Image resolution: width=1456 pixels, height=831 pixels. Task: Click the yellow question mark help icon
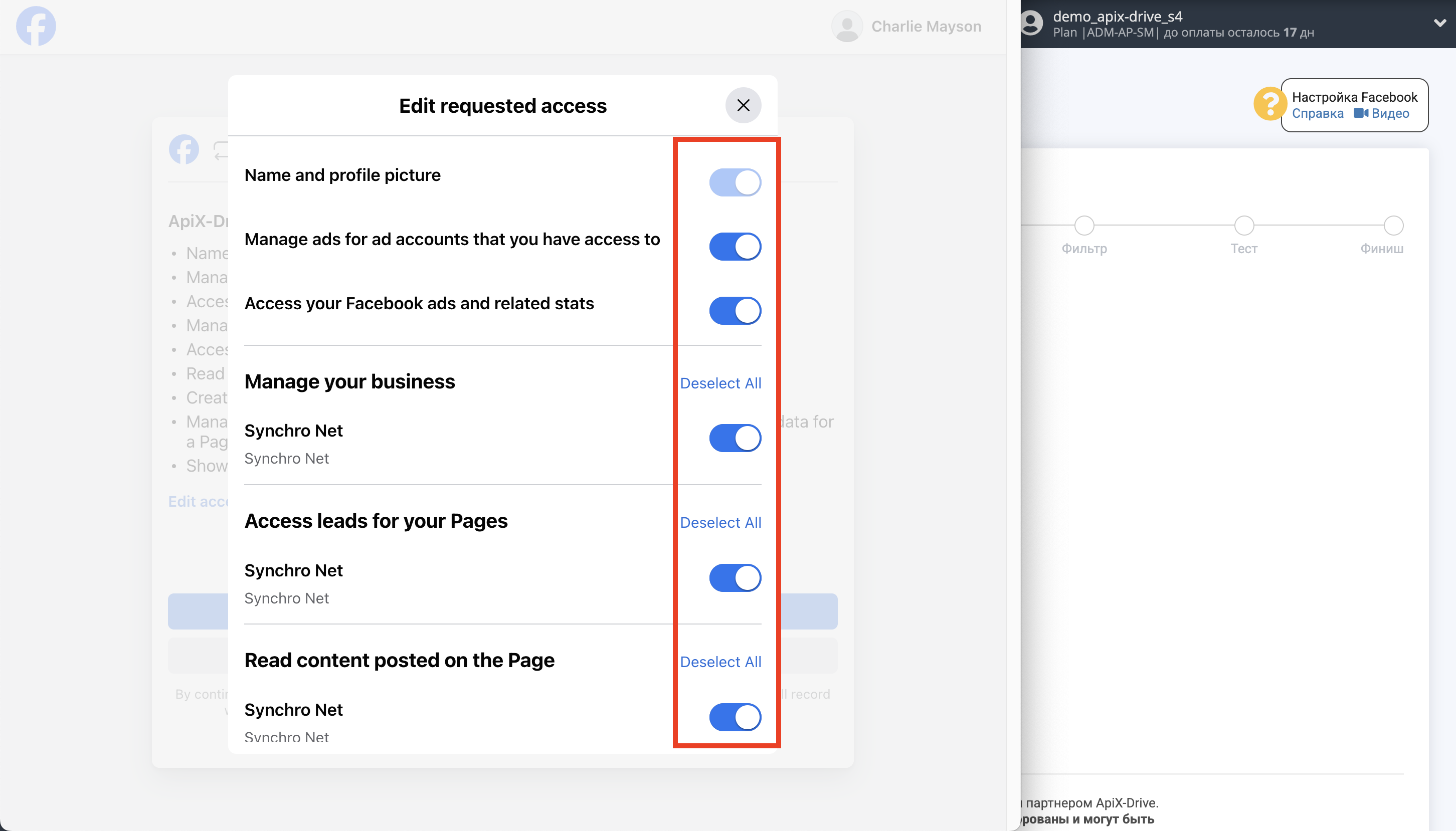click(x=1269, y=104)
